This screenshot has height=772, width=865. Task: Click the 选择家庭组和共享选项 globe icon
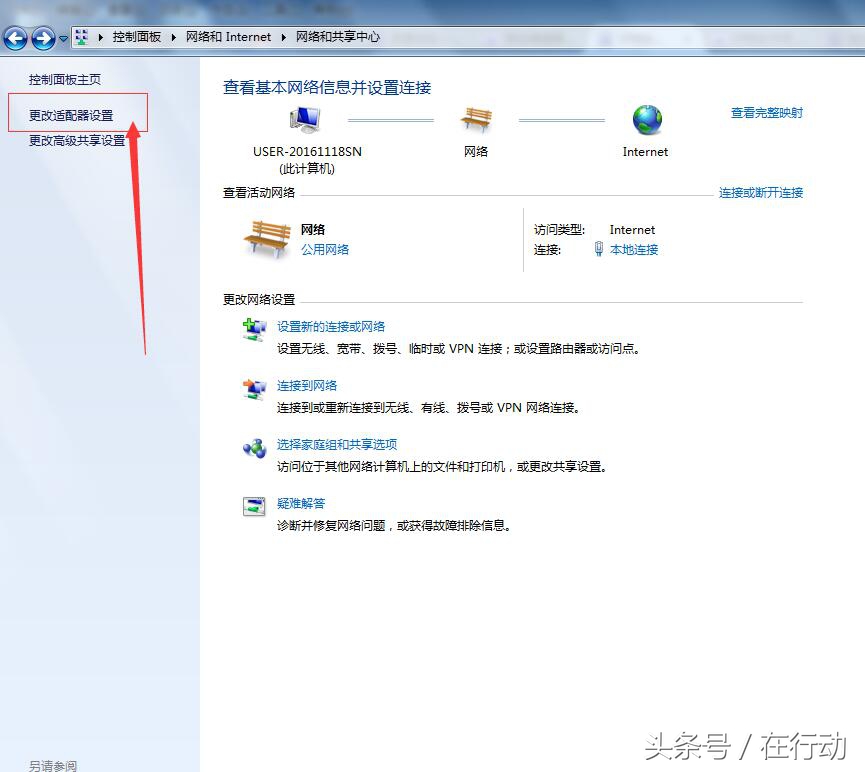click(x=253, y=446)
